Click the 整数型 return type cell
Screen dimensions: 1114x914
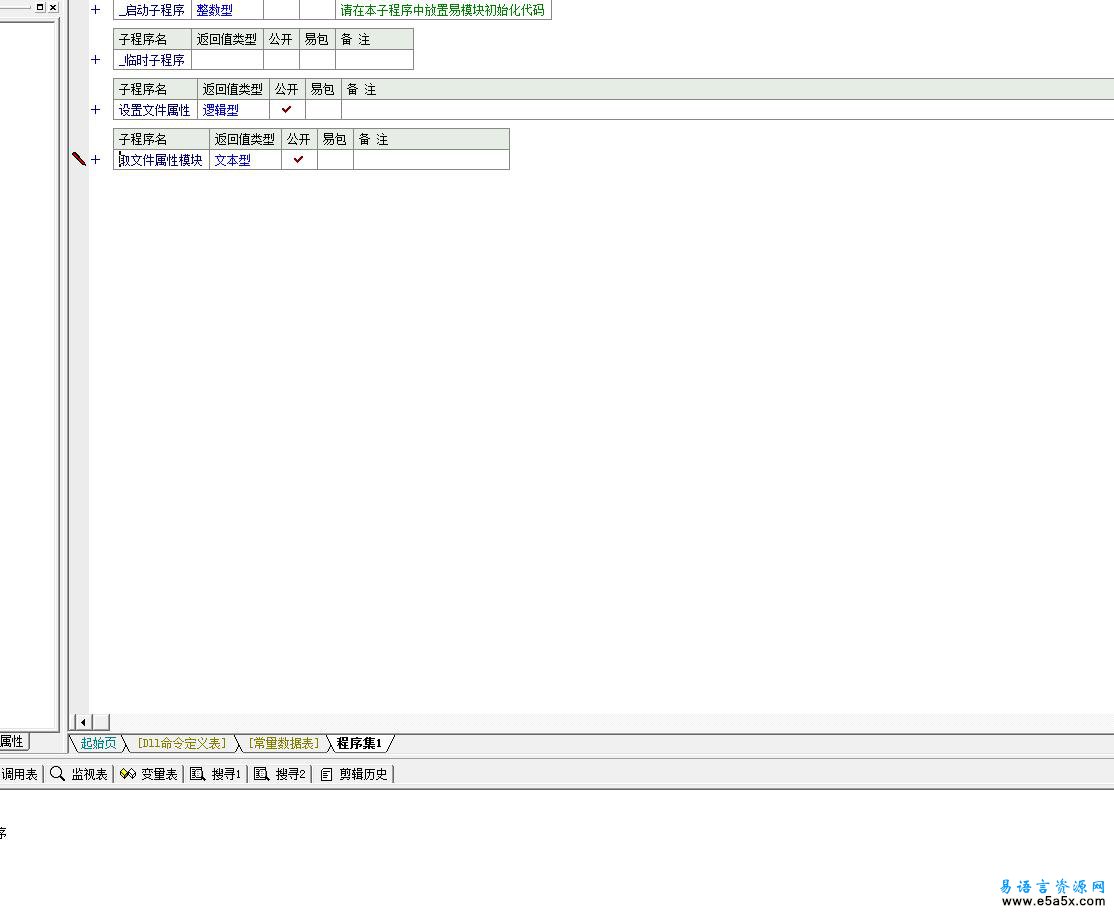[227, 10]
